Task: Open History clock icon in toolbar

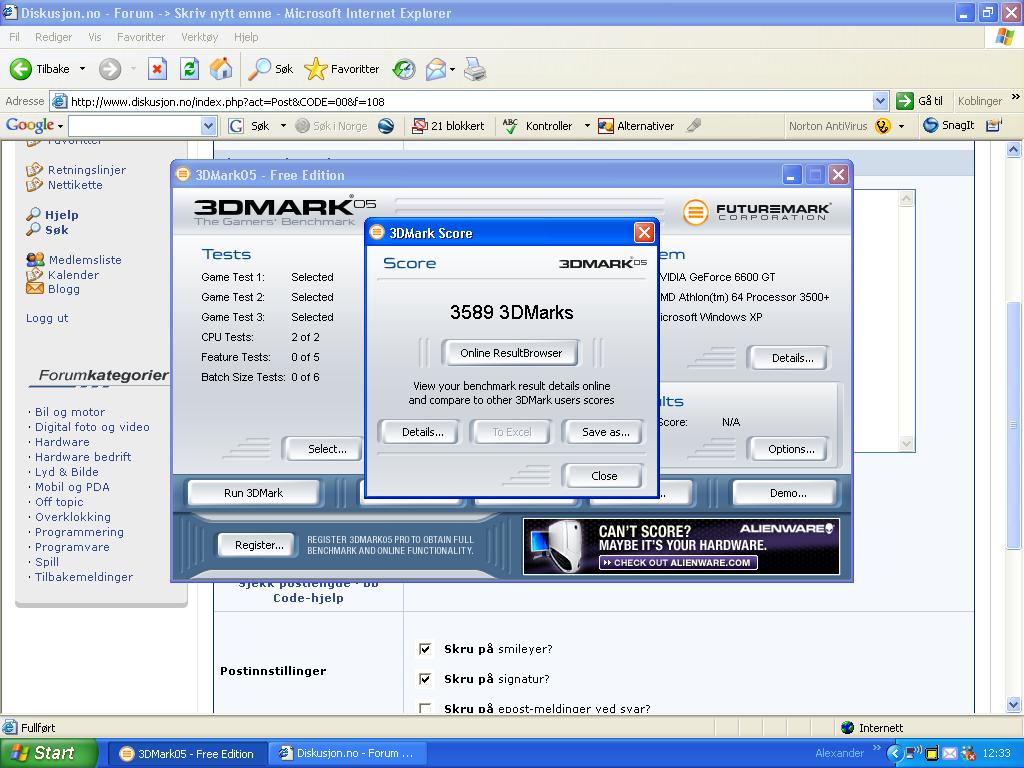Action: [404, 69]
